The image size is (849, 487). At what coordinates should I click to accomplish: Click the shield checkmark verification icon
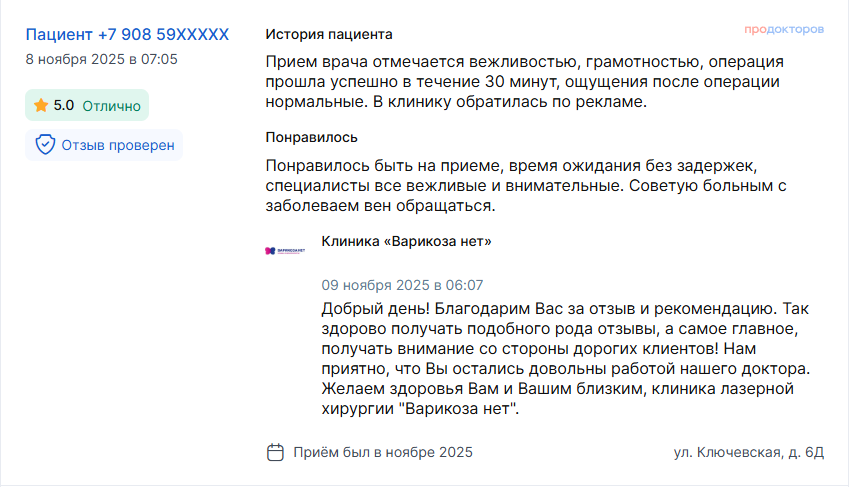[45, 145]
